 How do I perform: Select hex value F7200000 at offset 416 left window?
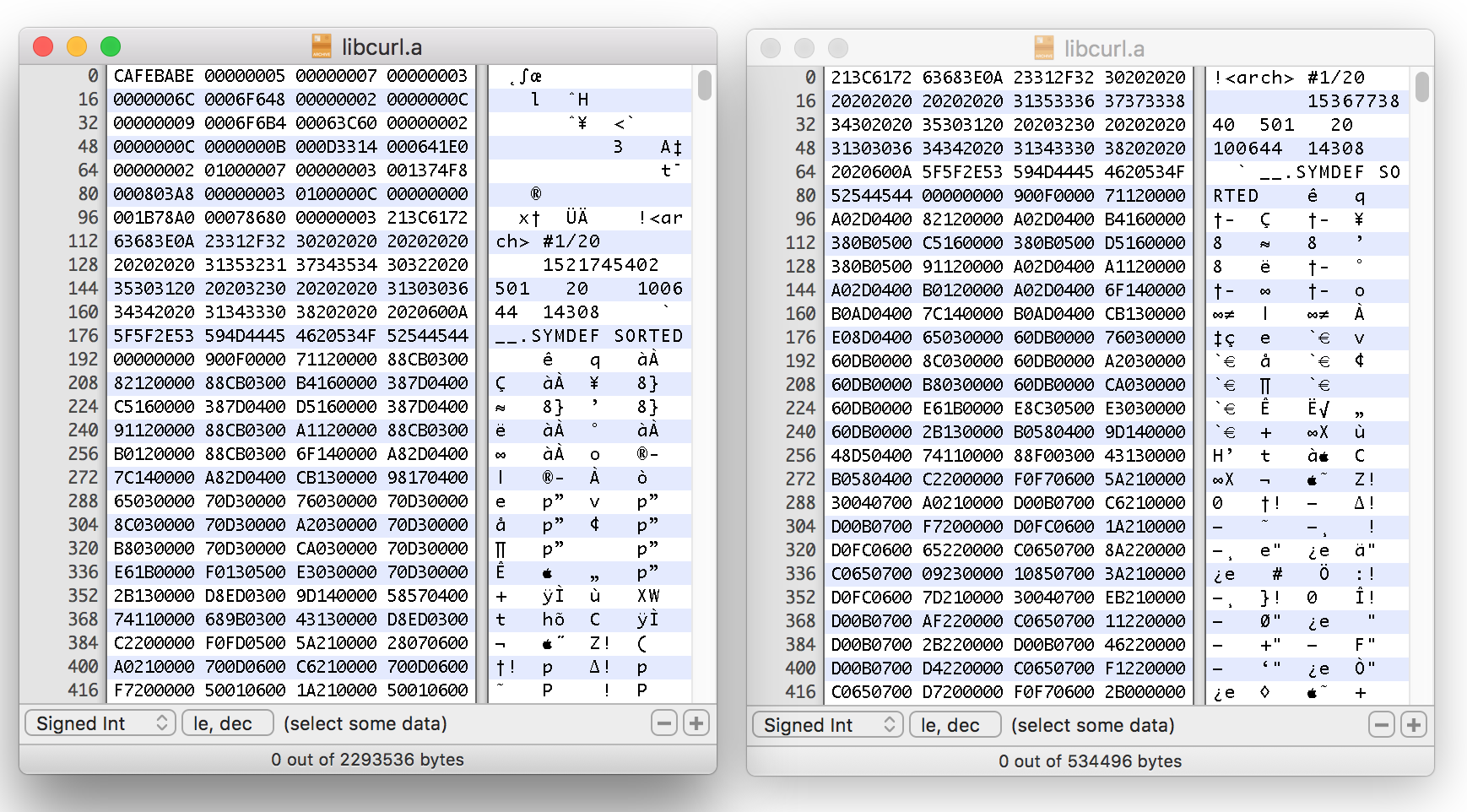154,690
